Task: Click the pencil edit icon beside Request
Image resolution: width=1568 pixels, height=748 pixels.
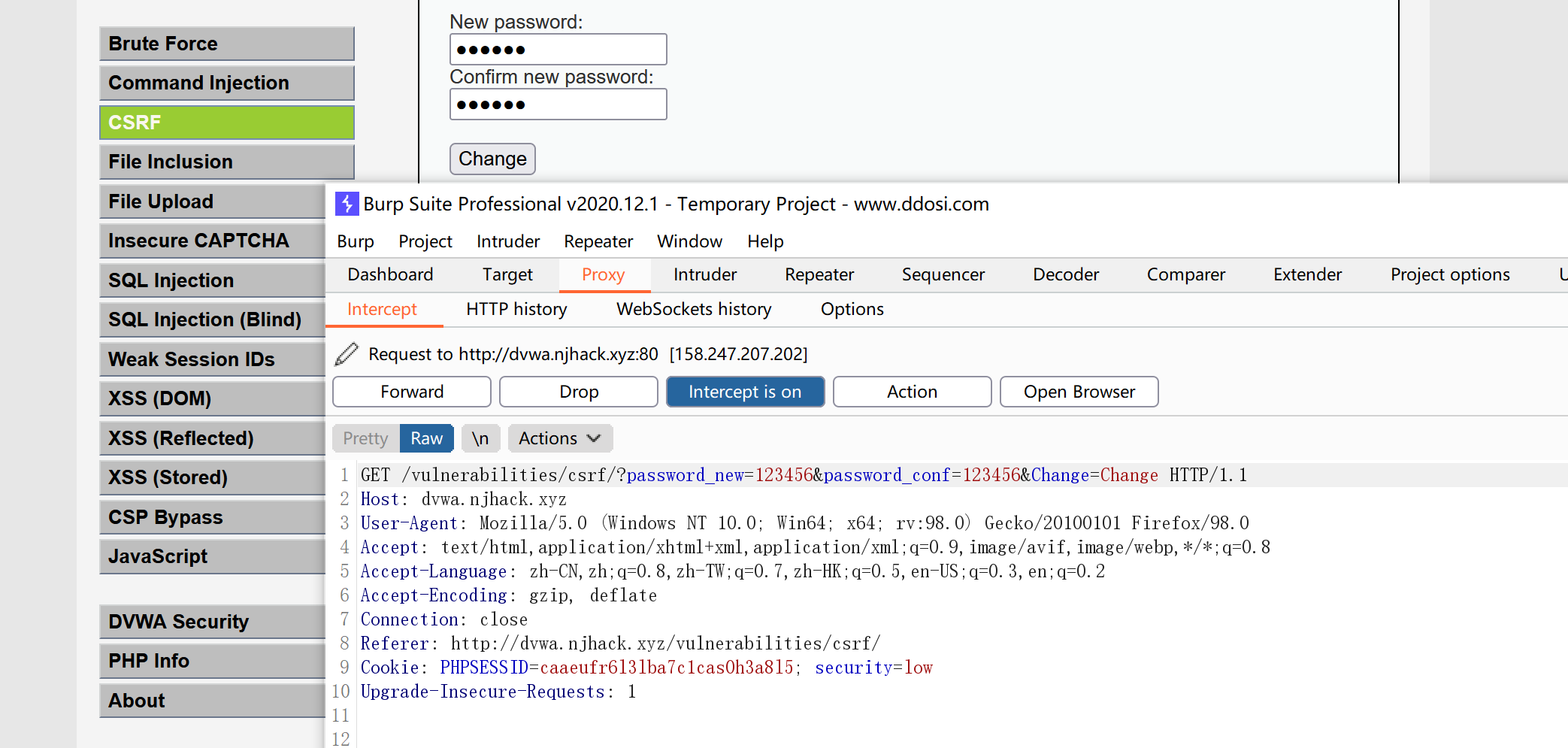Action: (x=346, y=354)
